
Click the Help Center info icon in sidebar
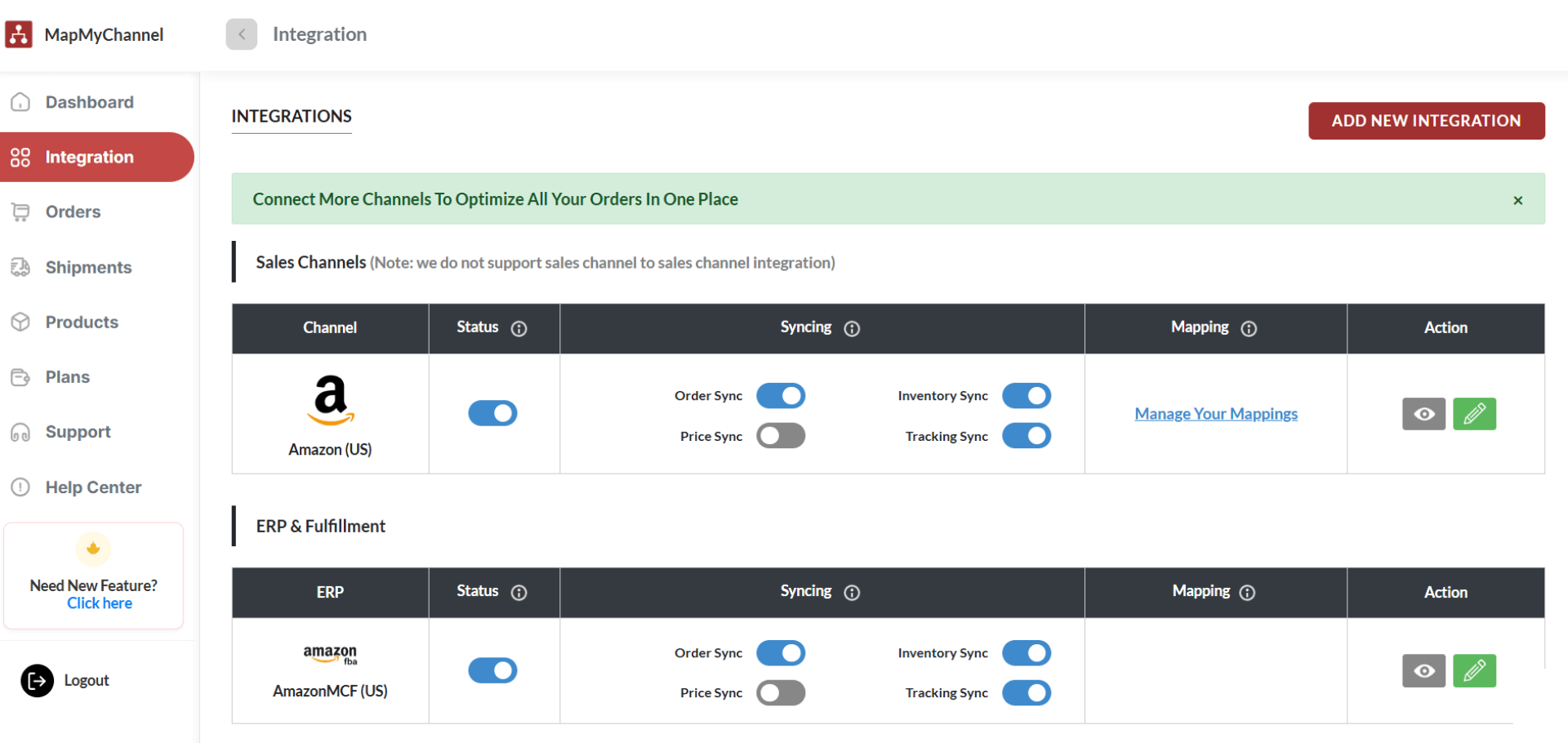[x=20, y=487]
